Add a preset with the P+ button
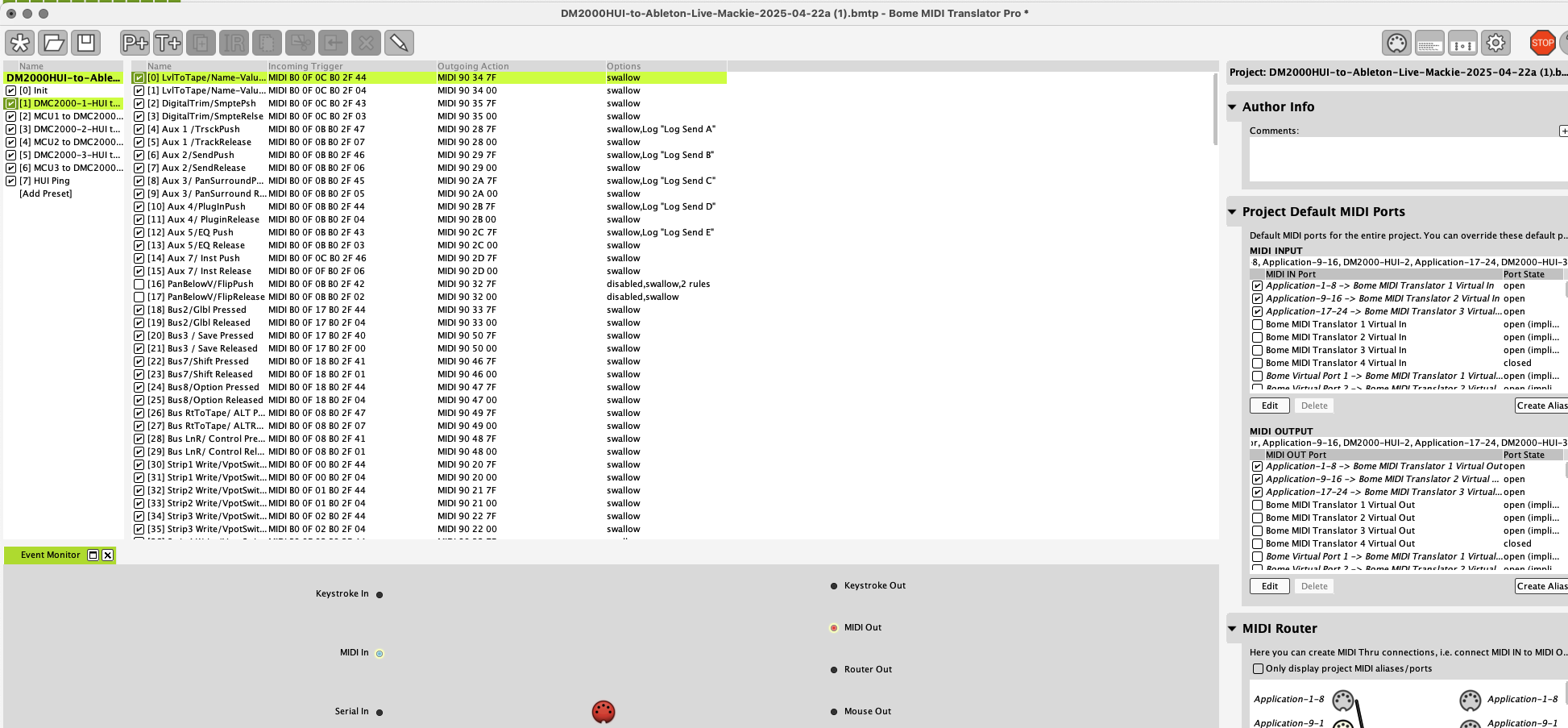 coord(135,43)
